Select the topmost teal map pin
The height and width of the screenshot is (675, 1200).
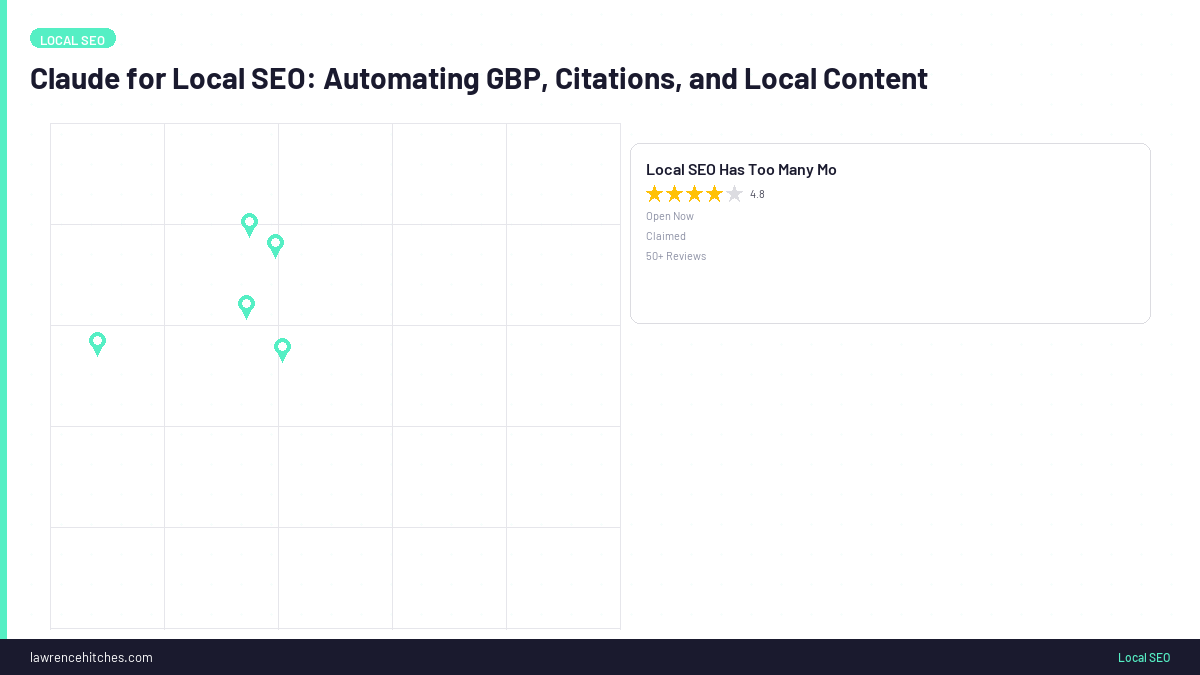point(249,225)
